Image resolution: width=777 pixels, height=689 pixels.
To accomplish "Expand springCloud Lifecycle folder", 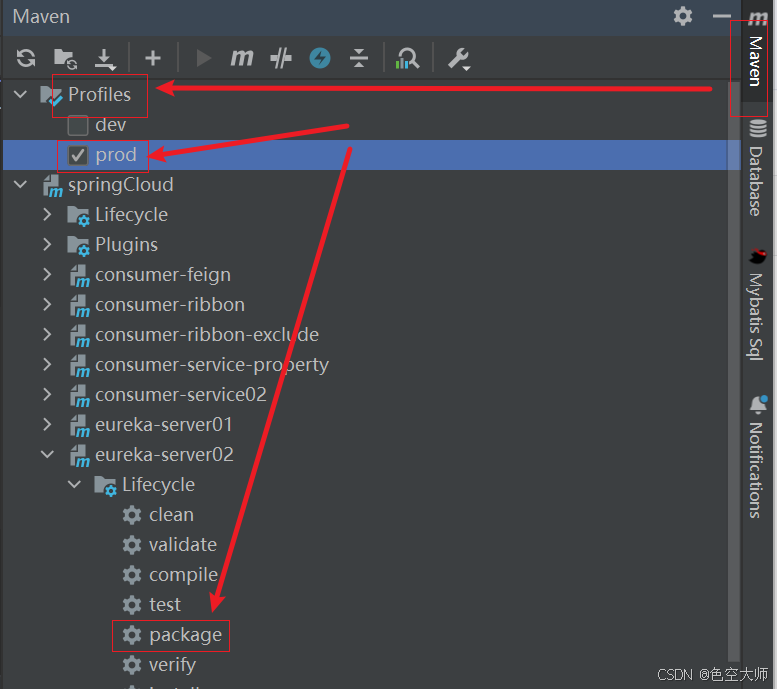I will (47, 215).
